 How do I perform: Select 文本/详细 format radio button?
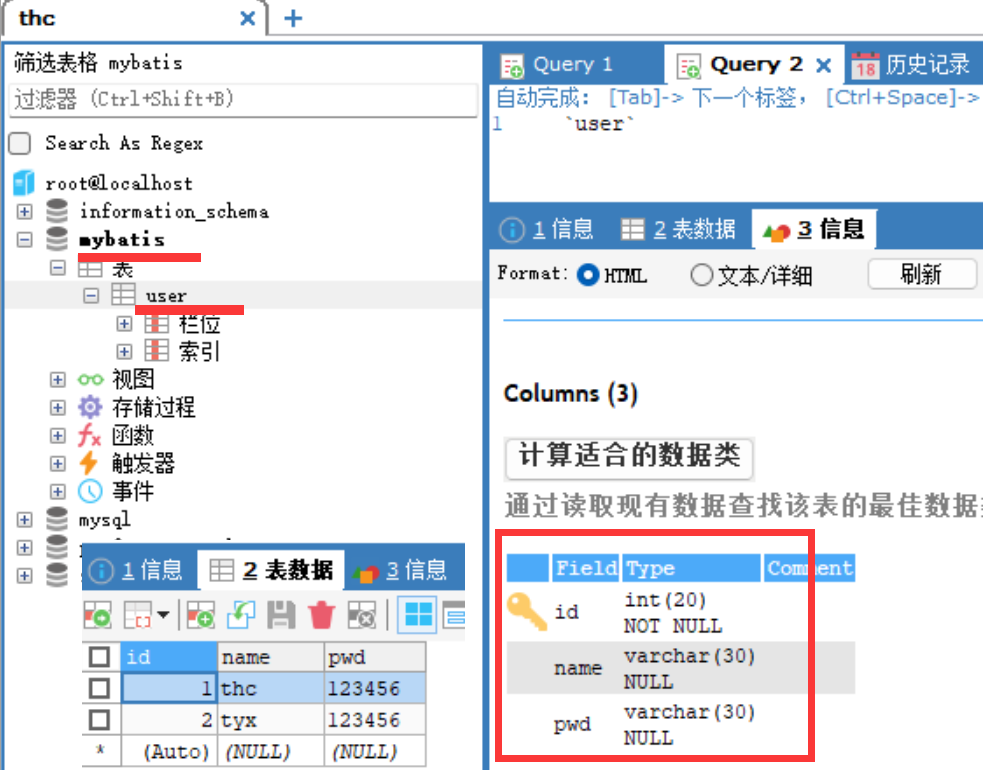point(702,275)
